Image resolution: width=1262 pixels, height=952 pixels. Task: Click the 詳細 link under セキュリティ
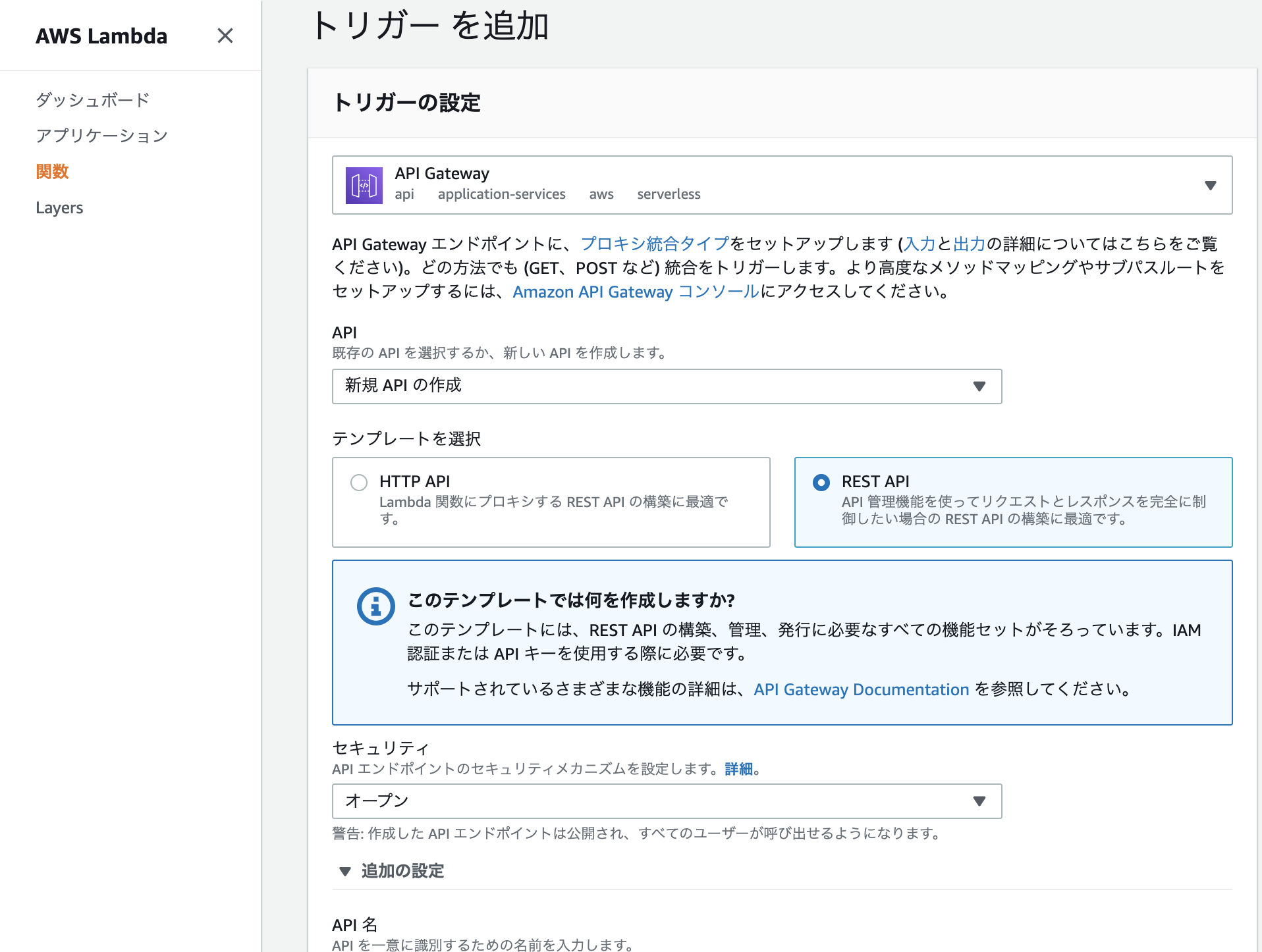tap(738, 769)
